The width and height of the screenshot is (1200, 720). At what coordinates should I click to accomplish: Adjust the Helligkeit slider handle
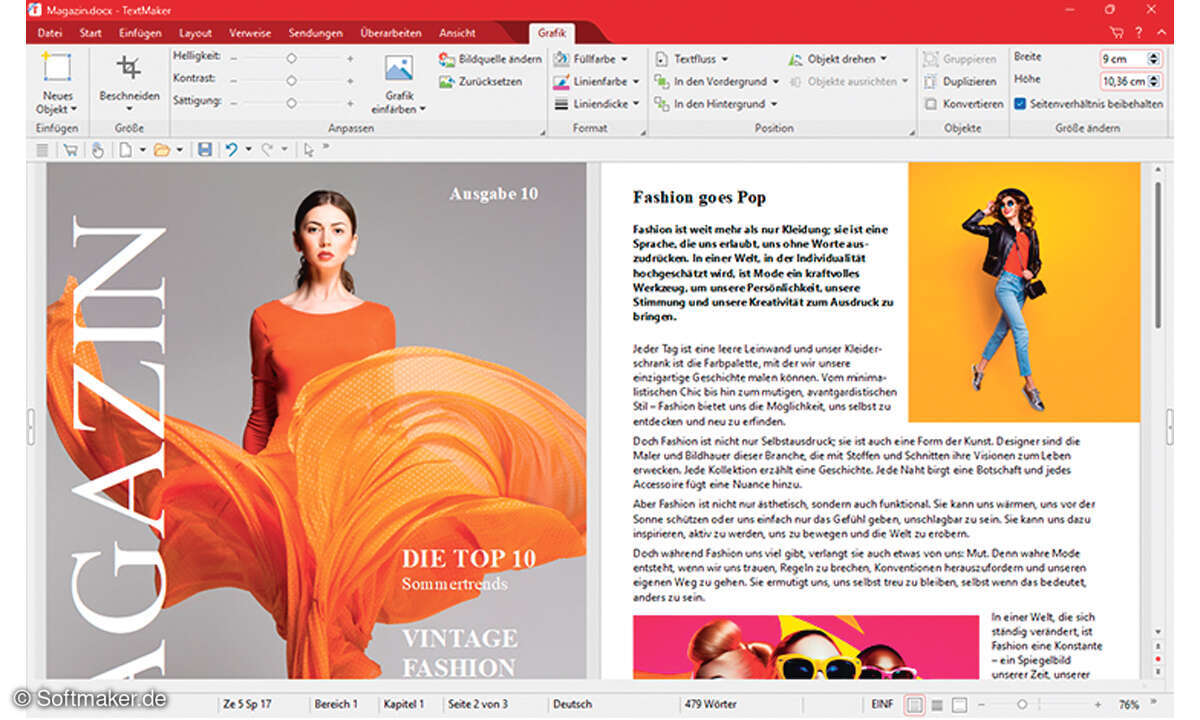click(292, 59)
